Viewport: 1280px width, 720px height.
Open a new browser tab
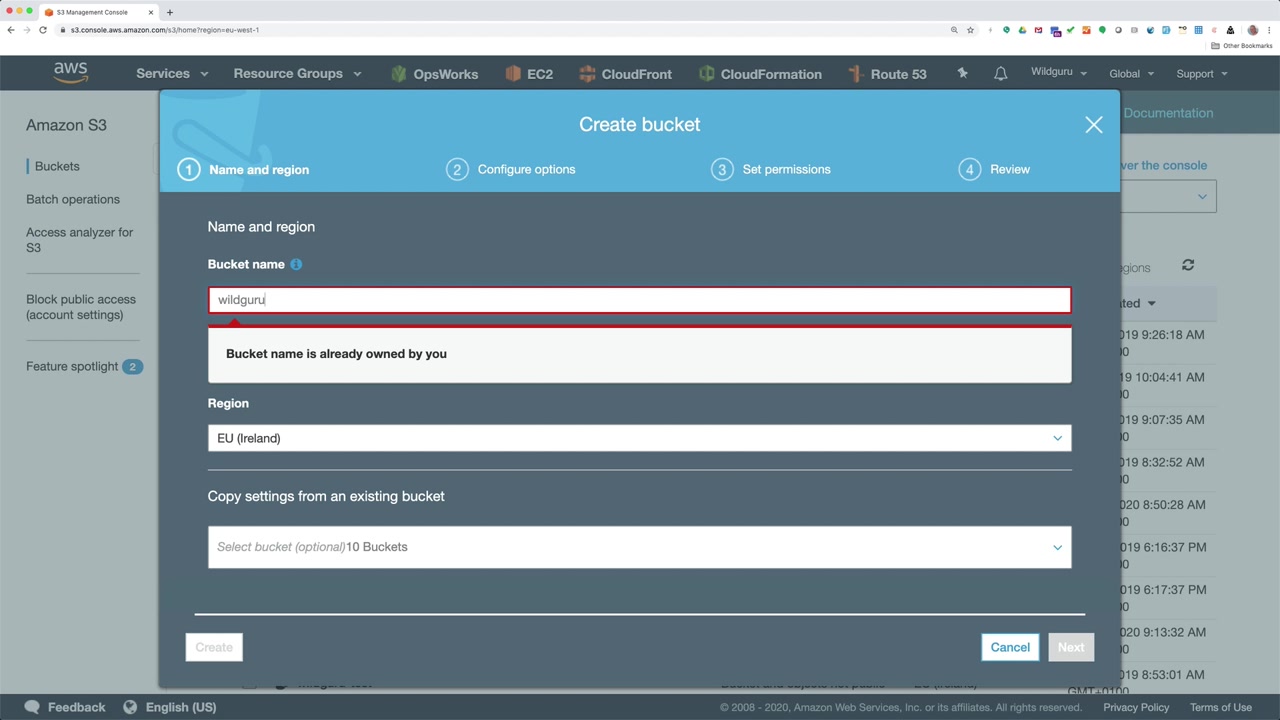(170, 12)
